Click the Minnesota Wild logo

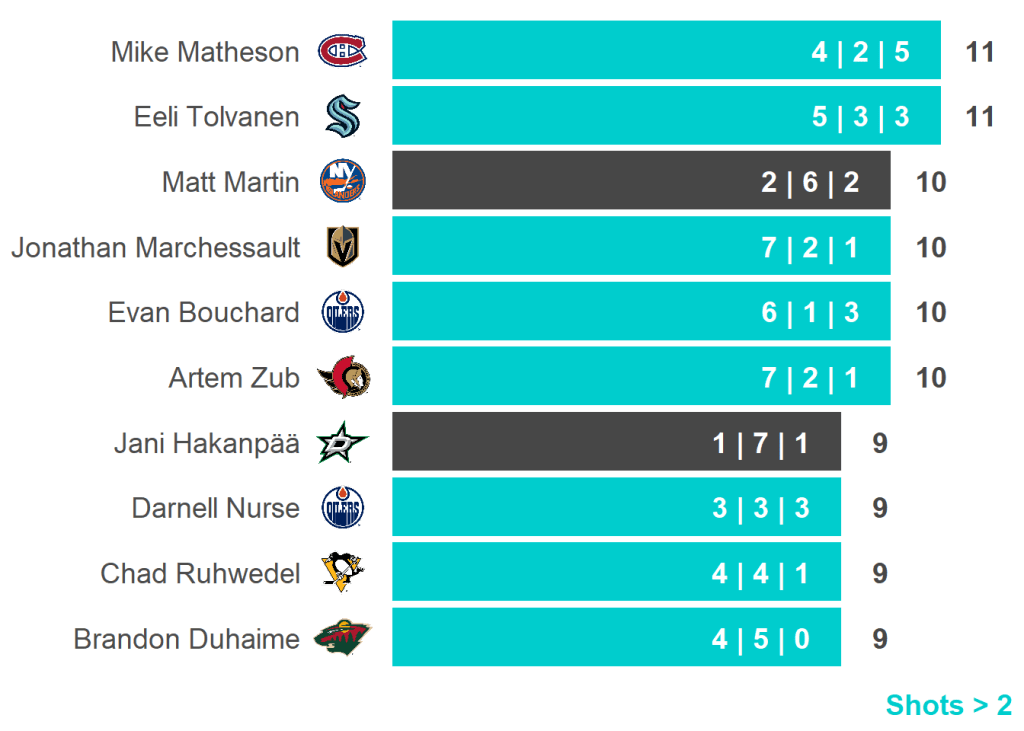point(342,638)
